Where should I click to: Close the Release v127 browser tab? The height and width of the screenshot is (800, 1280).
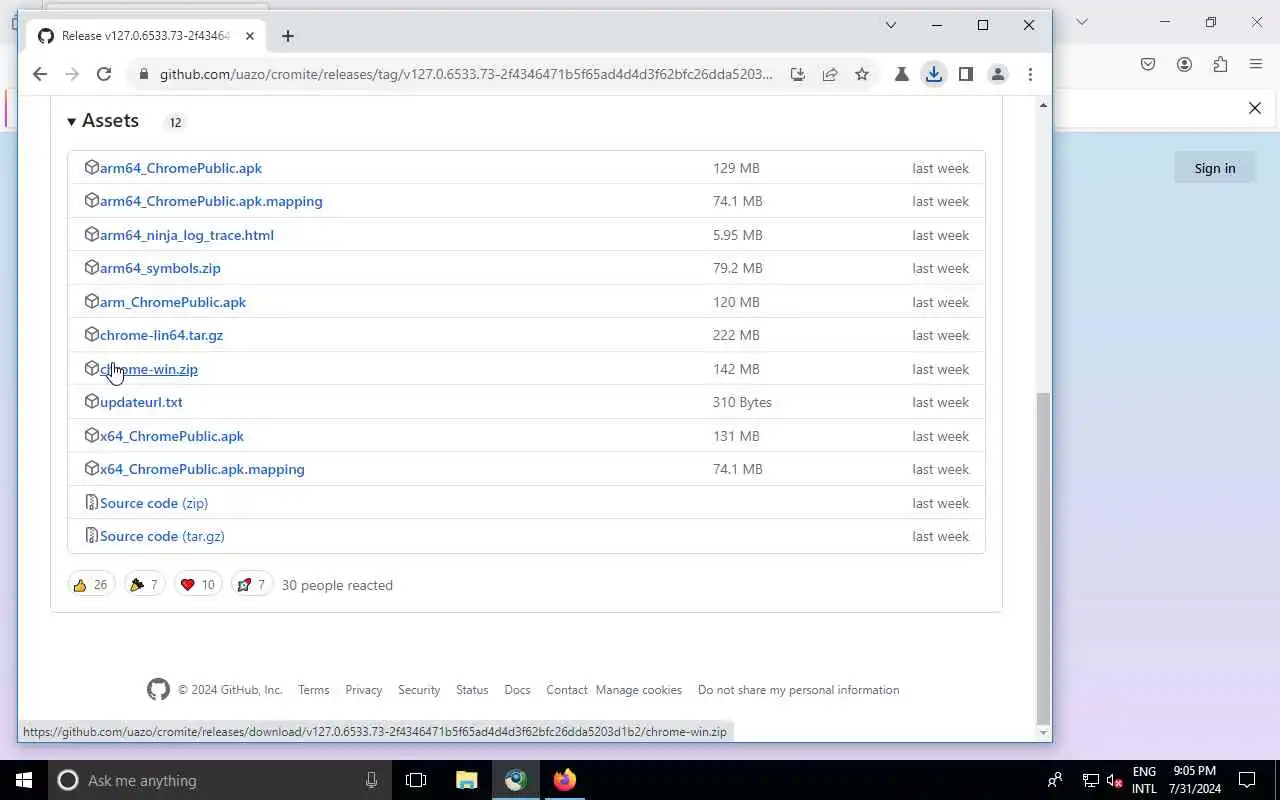pyautogui.click(x=250, y=36)
